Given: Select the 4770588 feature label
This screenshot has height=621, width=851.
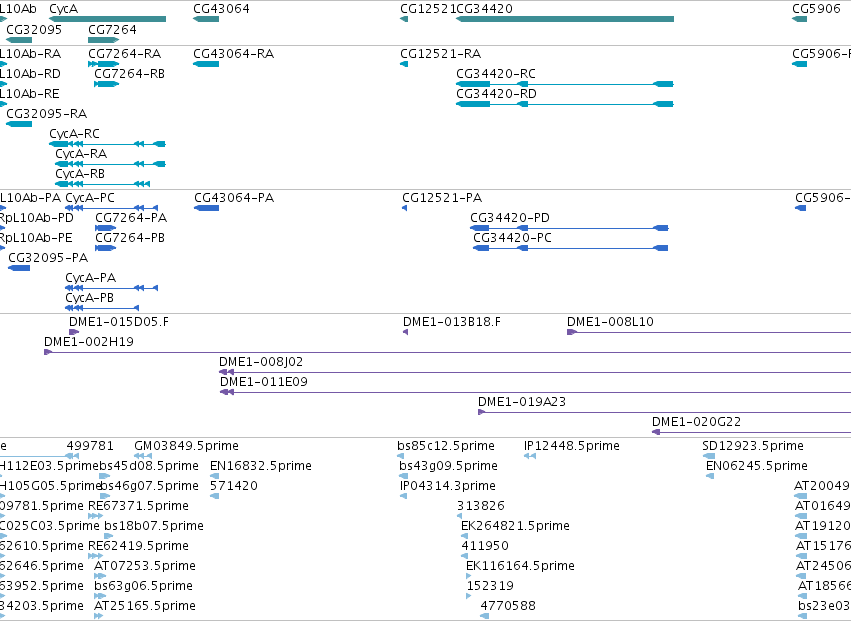Looking at the screenshot, I should point(509,607).
